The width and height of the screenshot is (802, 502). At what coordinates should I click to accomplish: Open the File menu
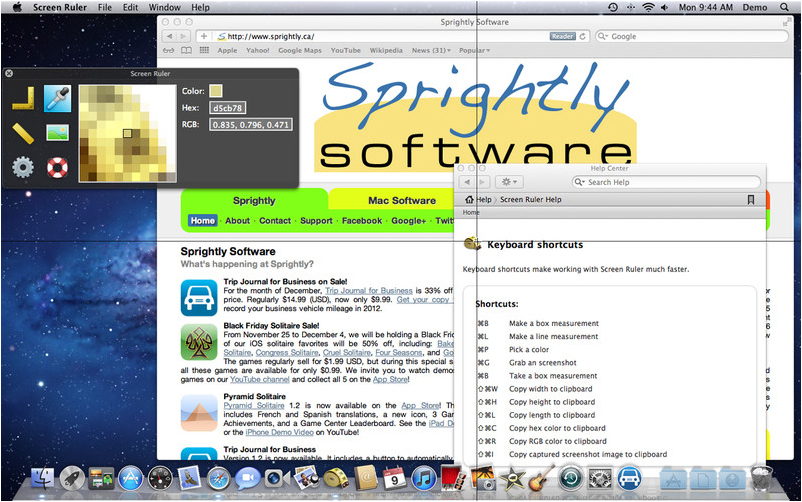click(x=105, y=7)
